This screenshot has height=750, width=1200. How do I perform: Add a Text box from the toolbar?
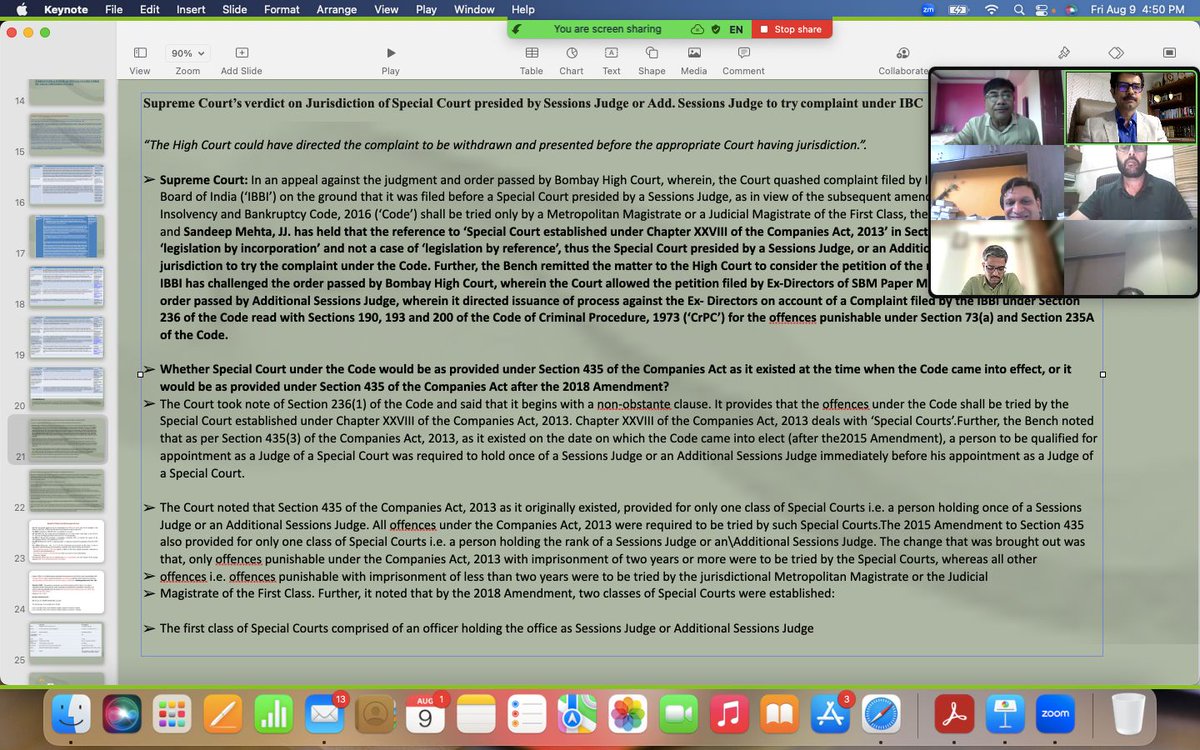click(x=611, y=60)
